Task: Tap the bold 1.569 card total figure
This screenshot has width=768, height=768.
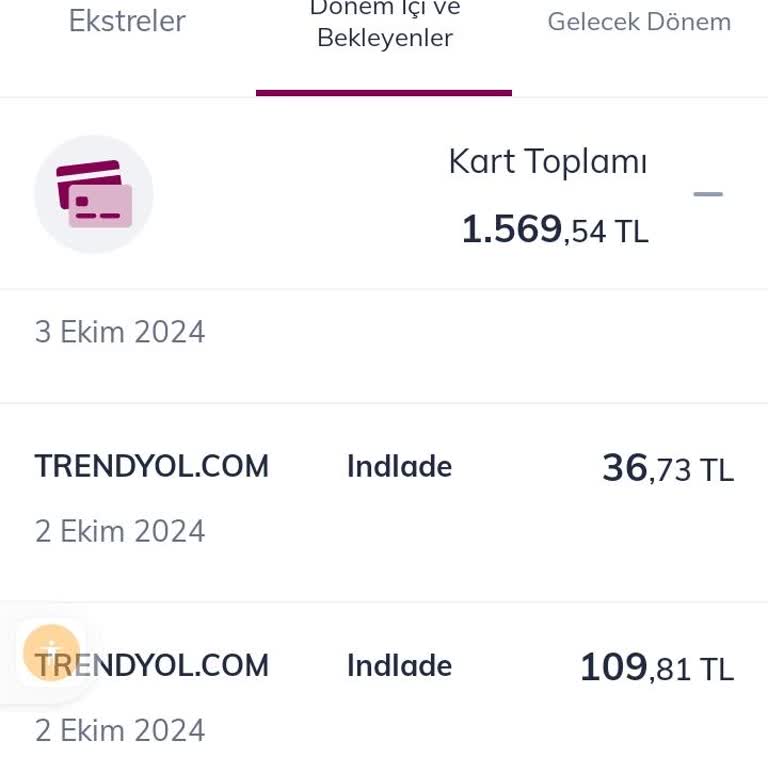Action: 511,229
